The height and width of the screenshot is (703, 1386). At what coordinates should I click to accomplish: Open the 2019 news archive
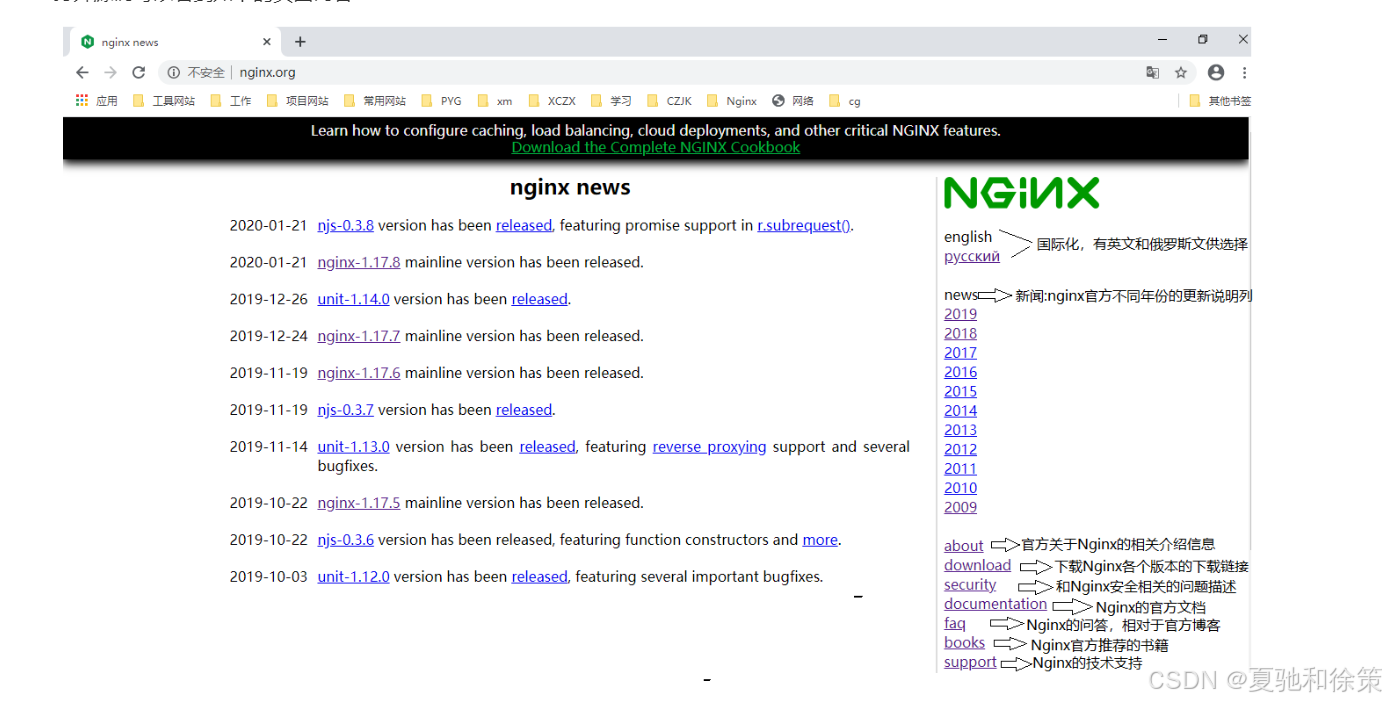coord(960,315)
